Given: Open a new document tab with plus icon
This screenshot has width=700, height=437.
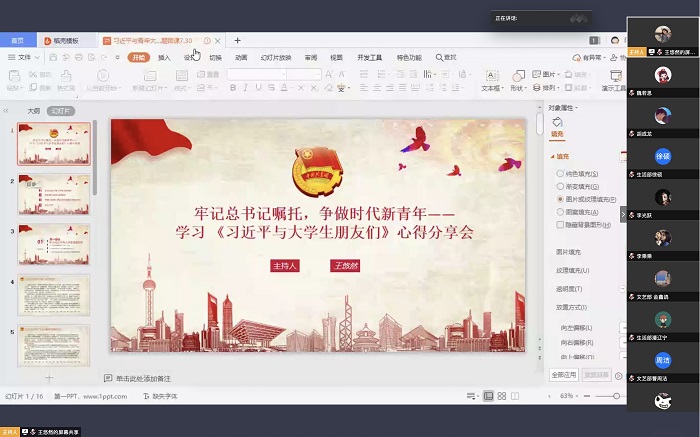Looking at the screenshot, I should 237,41.
